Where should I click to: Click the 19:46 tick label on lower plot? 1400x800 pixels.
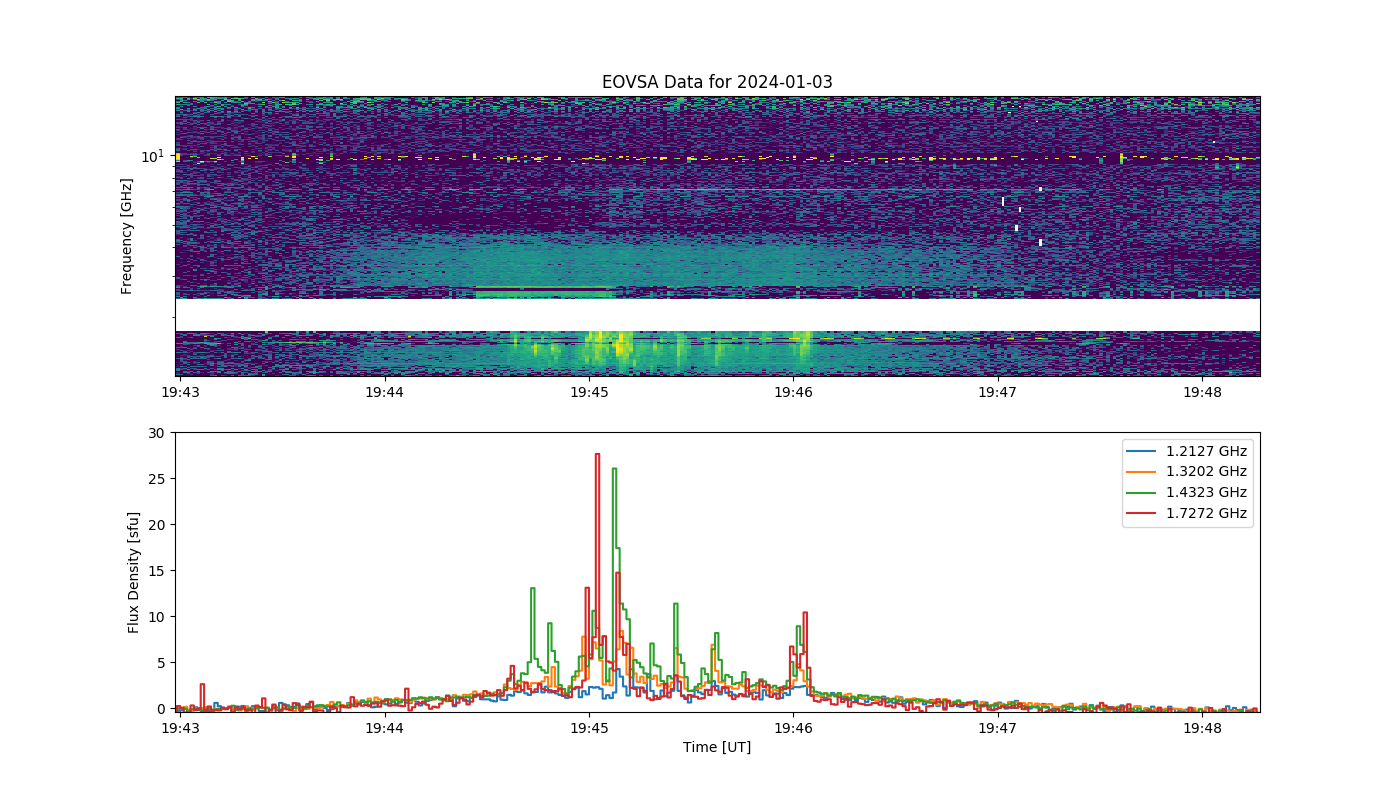793,728
